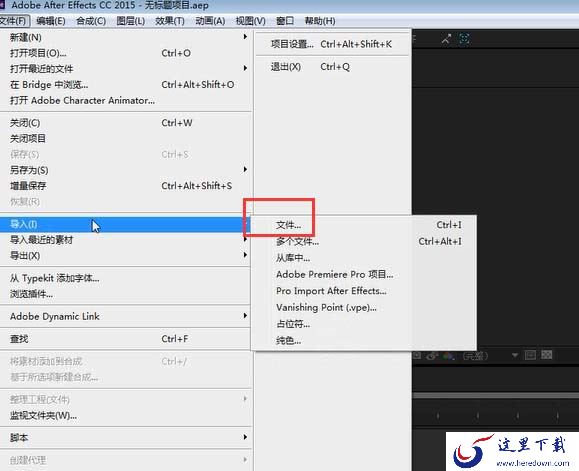Toggle the eye show-snapshot icon

[432, 356]
